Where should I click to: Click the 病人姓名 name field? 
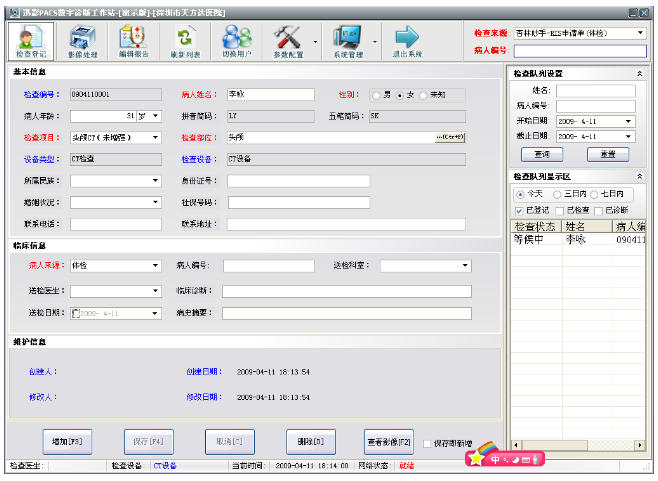[271, 94]
